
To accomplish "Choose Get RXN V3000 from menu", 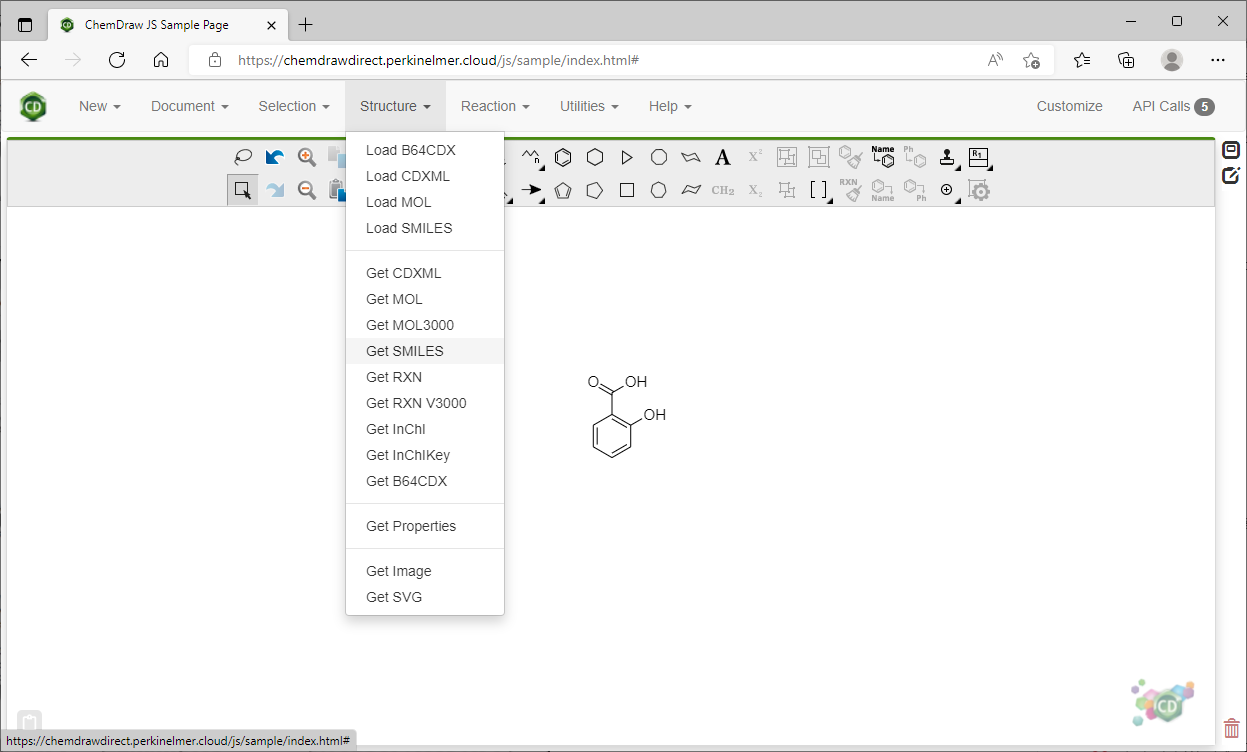I will 425,403.
